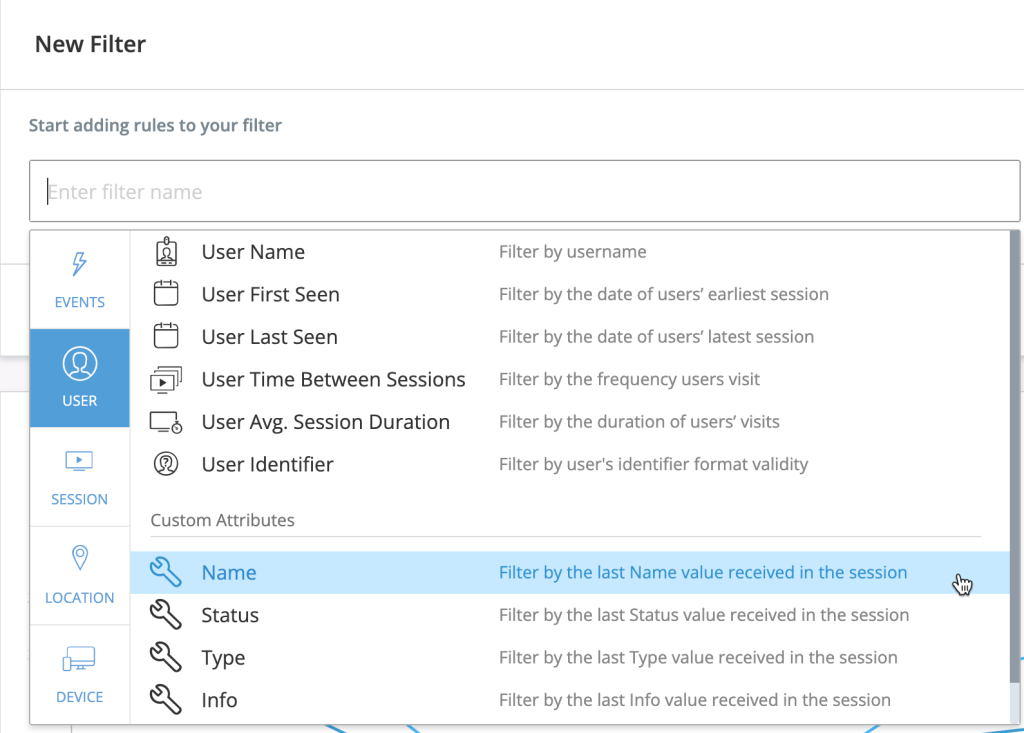This screenshot has width=1024, height=733.
Task: Click the wrench icon beside Status
Action: [x=166, y=615]
